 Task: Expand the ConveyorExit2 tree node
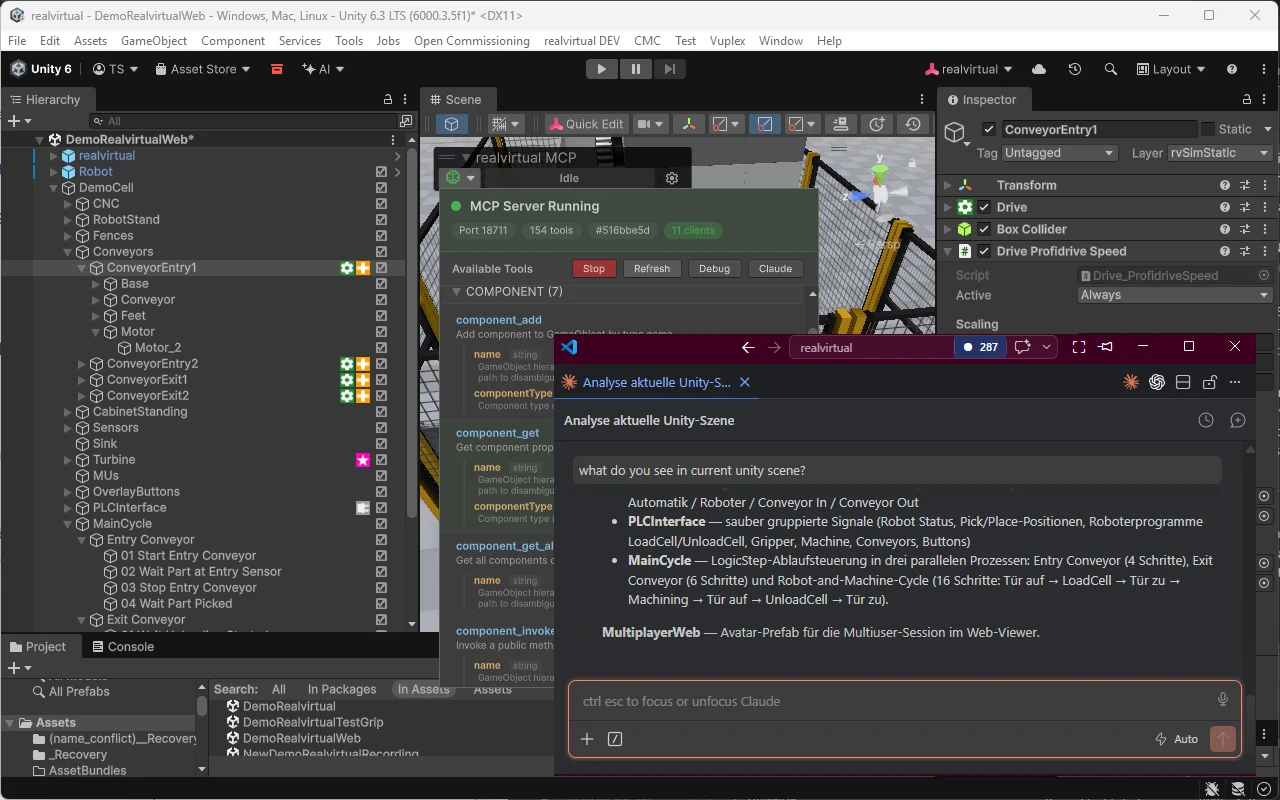[82, 396]
